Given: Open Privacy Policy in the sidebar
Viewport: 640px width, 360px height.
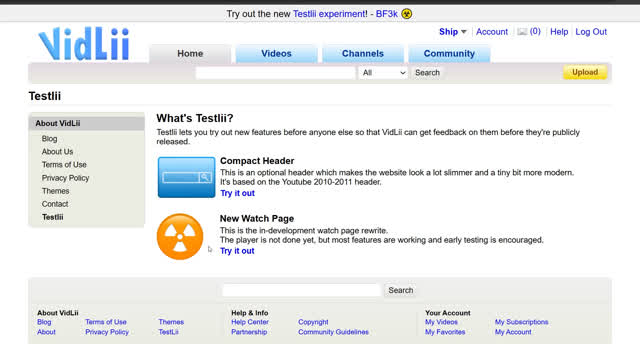Looking at the screenshot, I should pos(65,178).
